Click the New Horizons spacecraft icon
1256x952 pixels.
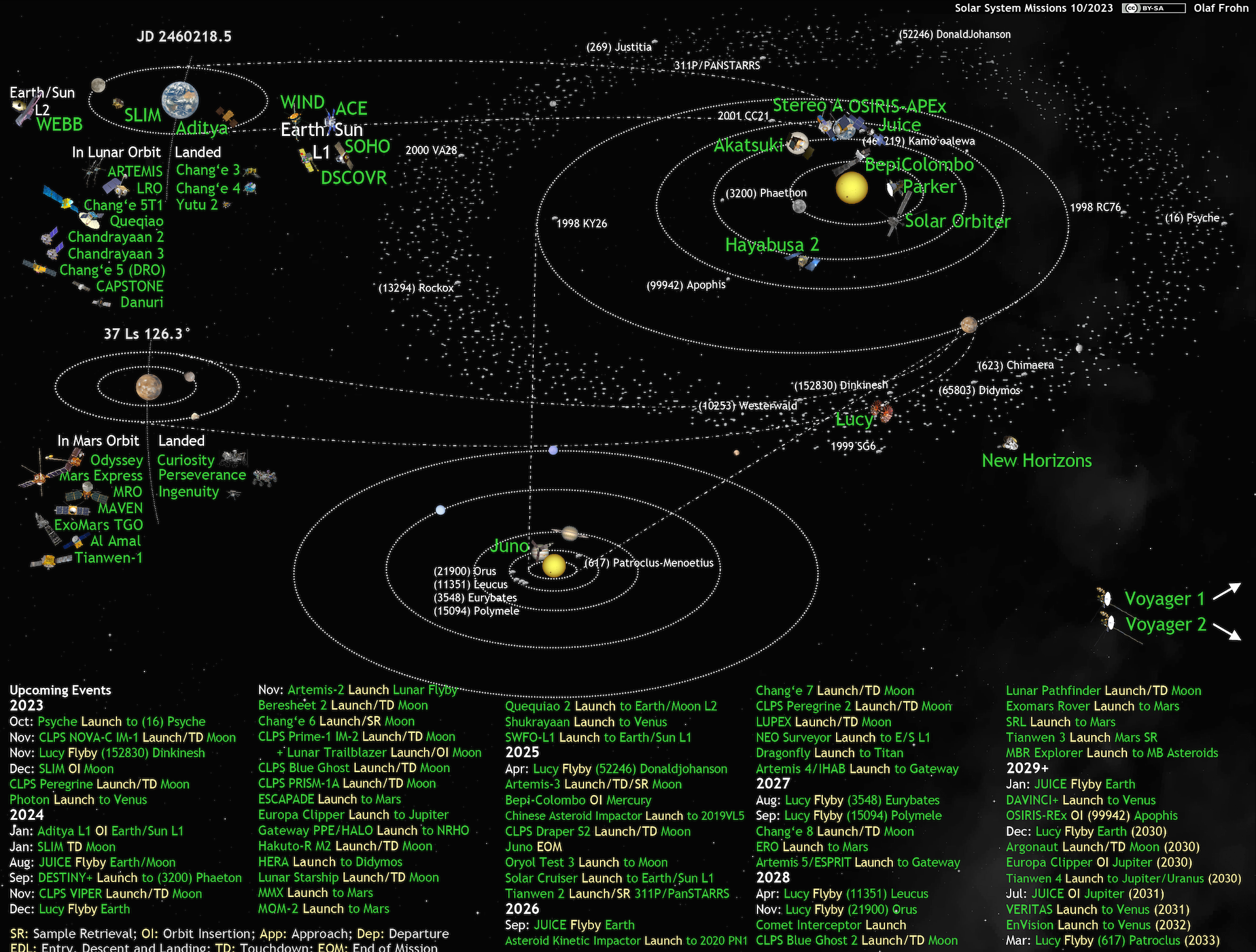click(1011, 443)
